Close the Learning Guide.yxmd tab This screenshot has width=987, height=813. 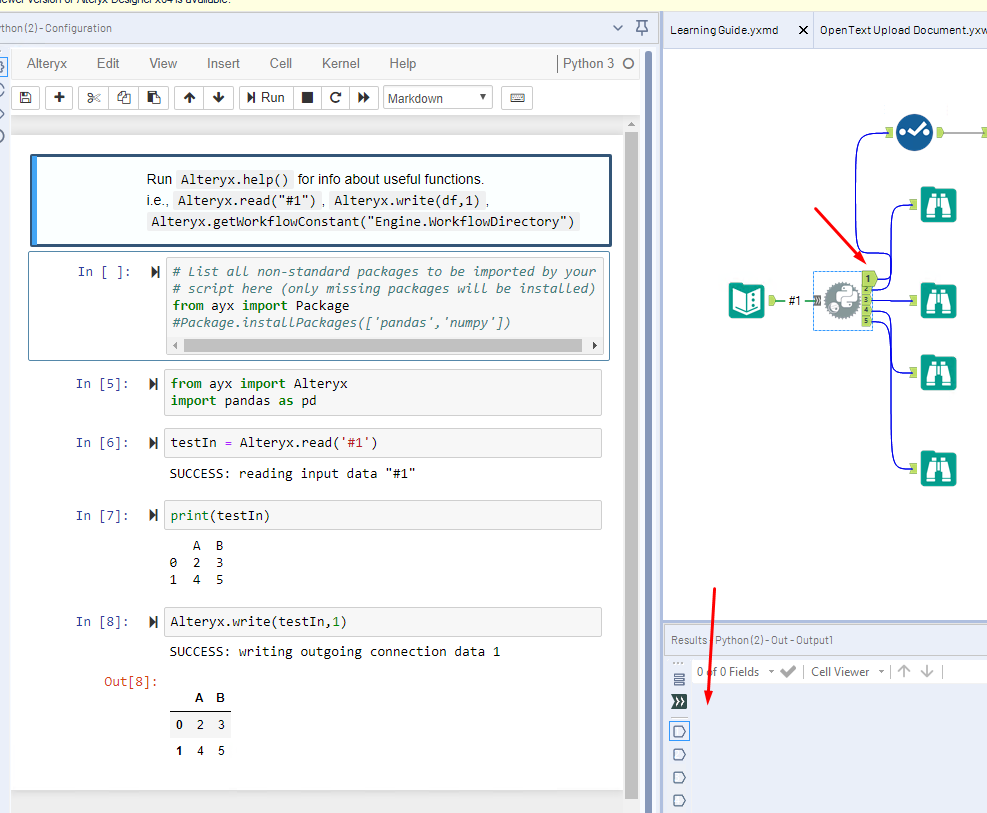803,30
